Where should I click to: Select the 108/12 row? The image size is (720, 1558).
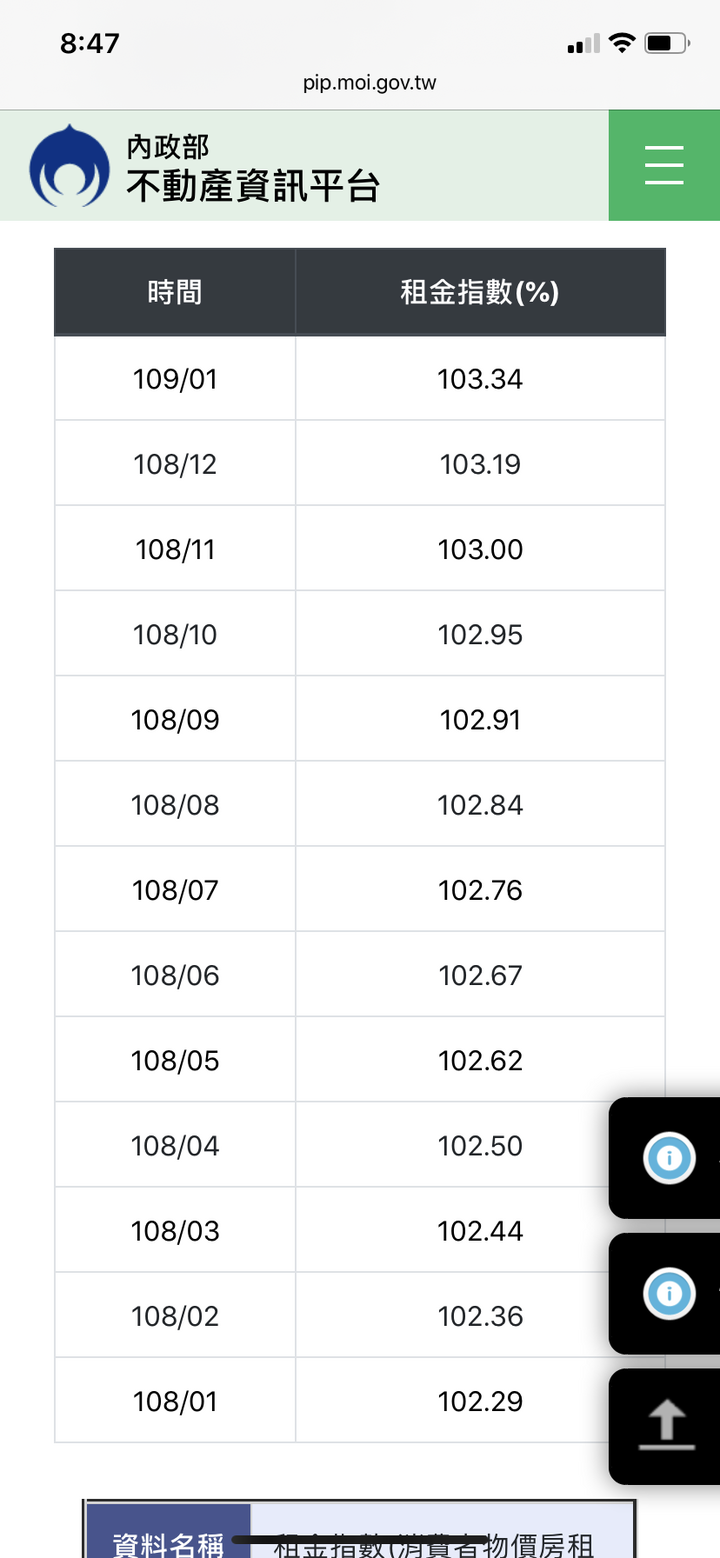pyautogui.click(x=360, y=464)
